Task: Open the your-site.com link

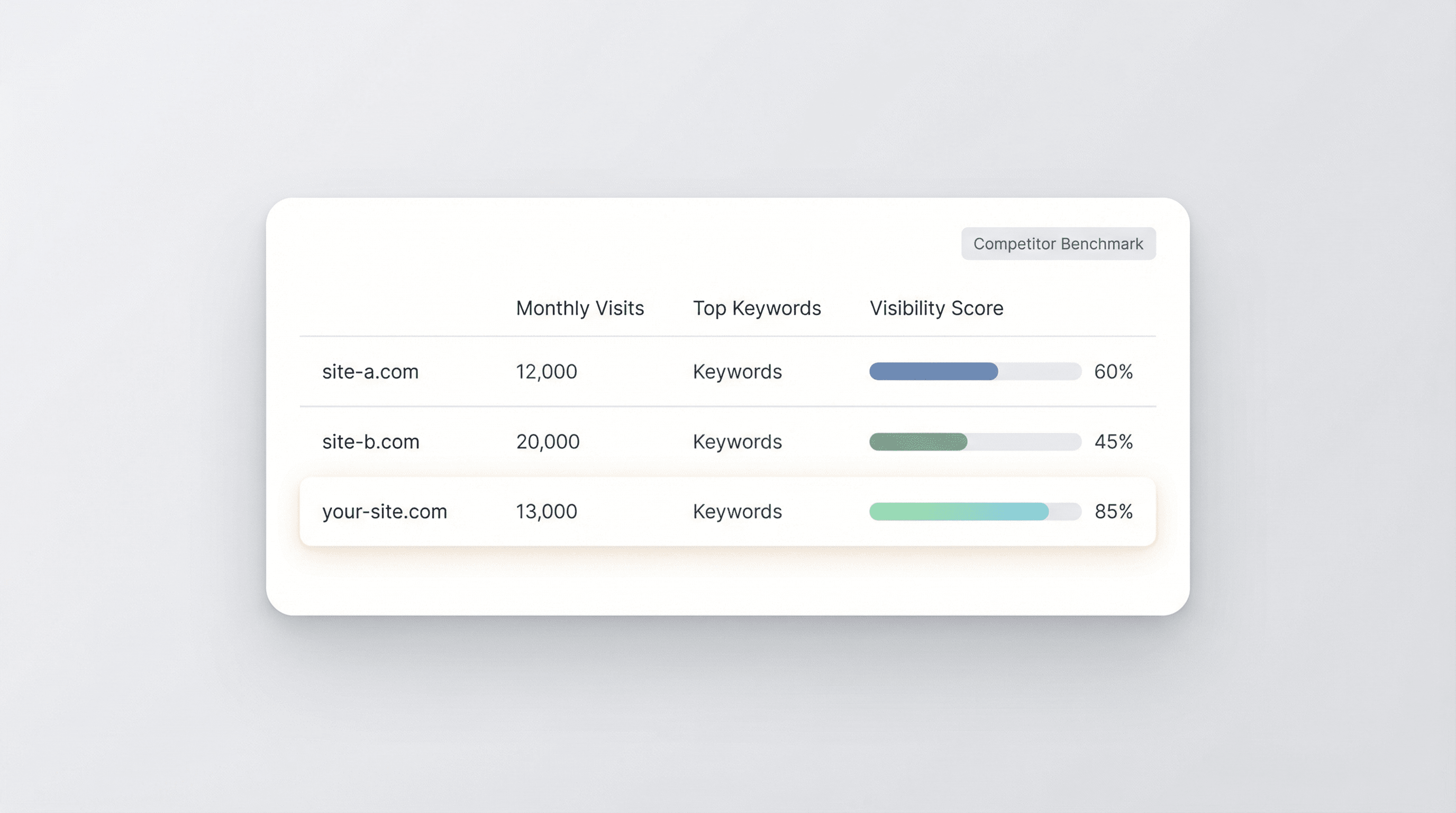Action: click(384, 512)
